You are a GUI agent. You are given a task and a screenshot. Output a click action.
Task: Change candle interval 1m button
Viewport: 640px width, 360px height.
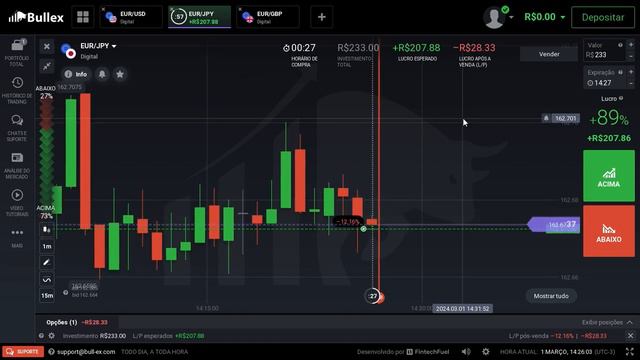(x=47, y=246)
